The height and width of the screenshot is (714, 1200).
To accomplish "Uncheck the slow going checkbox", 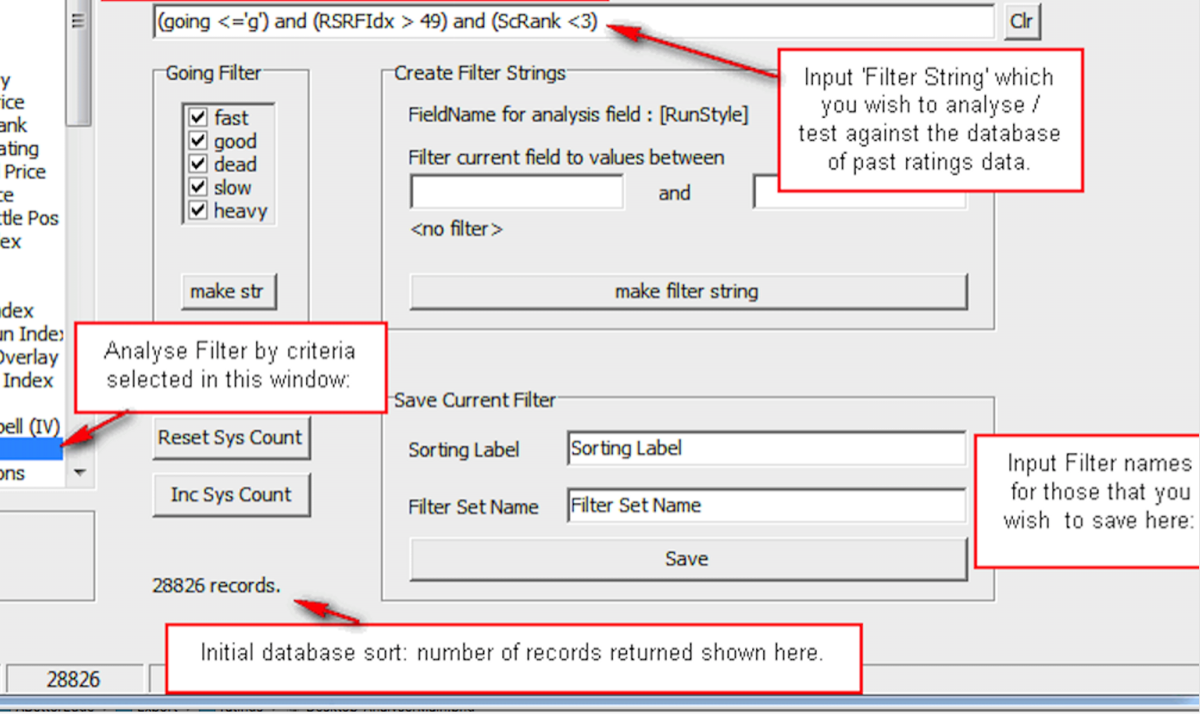I will click(196, 187).
